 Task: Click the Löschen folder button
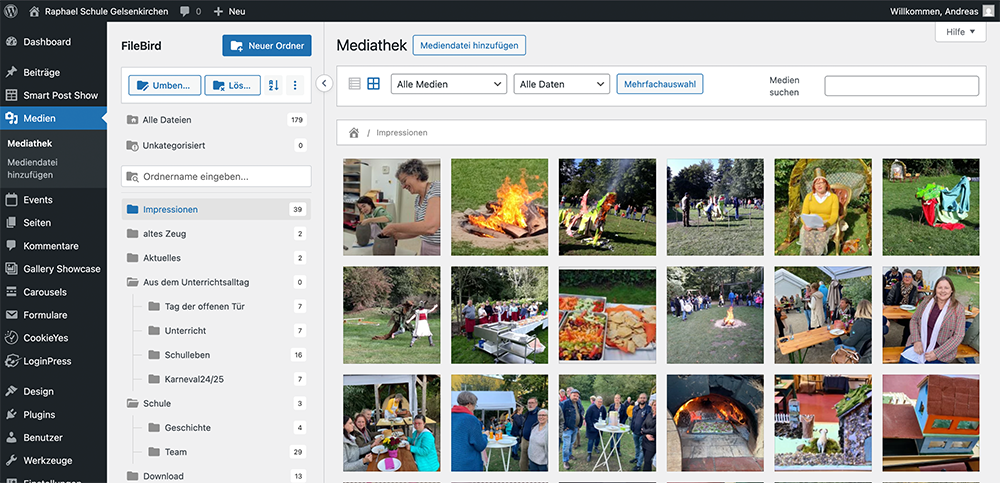pos(232,85)
